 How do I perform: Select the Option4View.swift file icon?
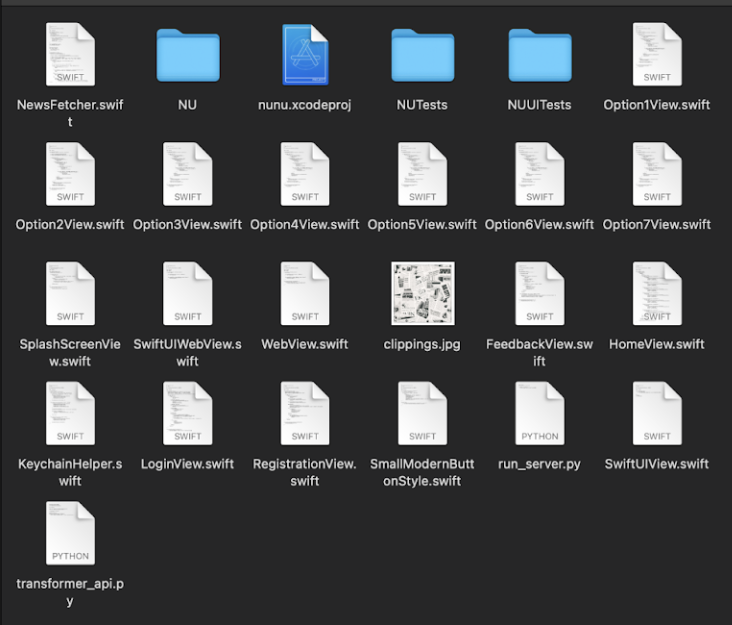(305, 174)
